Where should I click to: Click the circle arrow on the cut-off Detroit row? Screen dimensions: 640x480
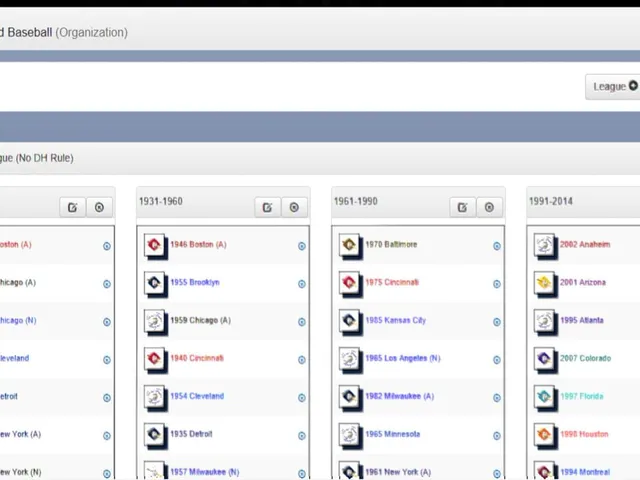[x=107, y=398]
